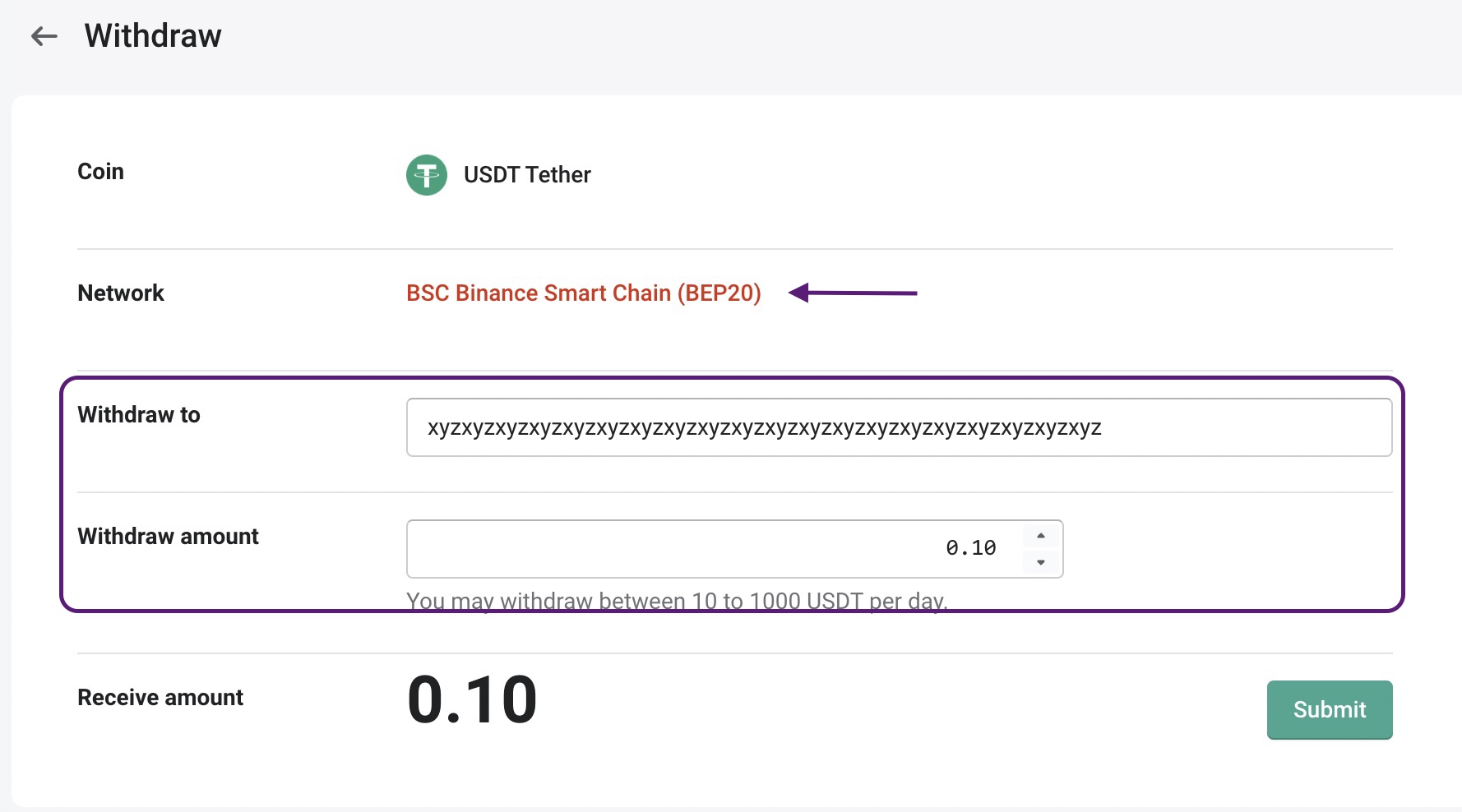This screenshot has width=1462, height=812.
Task: Click into the Withdraw amount field
Action: point(734,549)
